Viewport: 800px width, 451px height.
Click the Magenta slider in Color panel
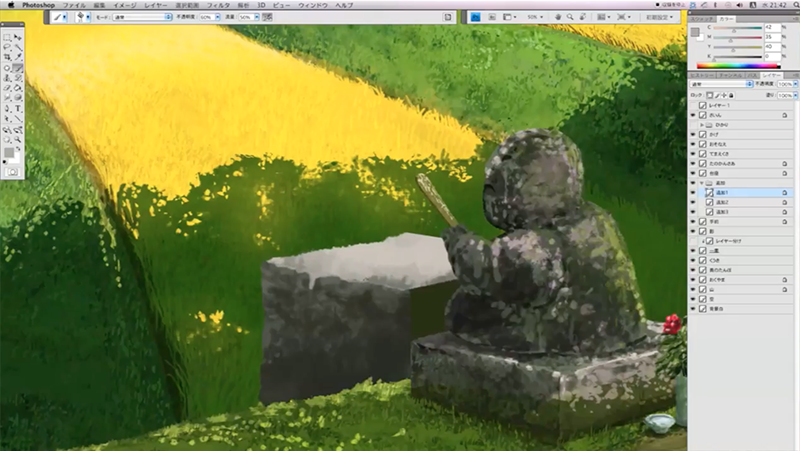[738, 39]
